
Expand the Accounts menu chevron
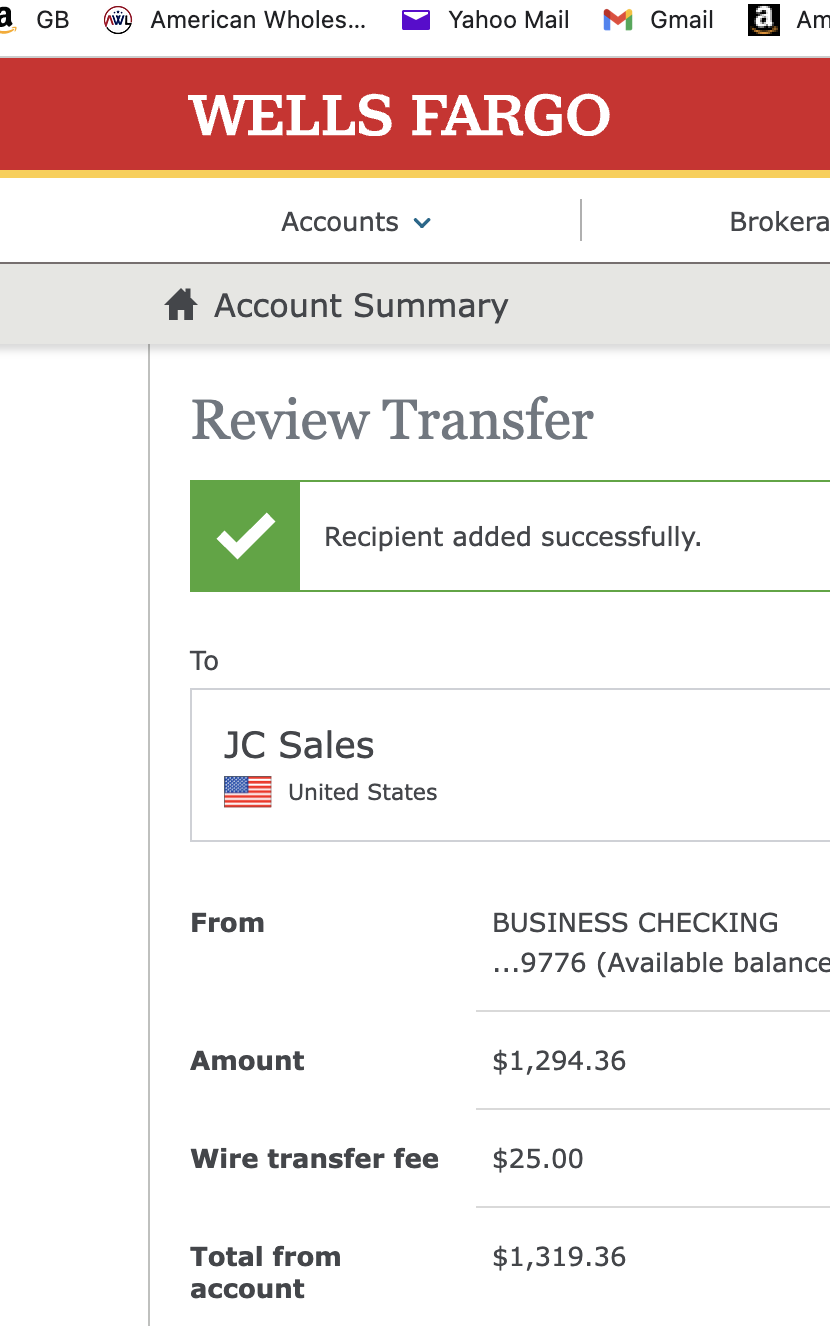422,223
